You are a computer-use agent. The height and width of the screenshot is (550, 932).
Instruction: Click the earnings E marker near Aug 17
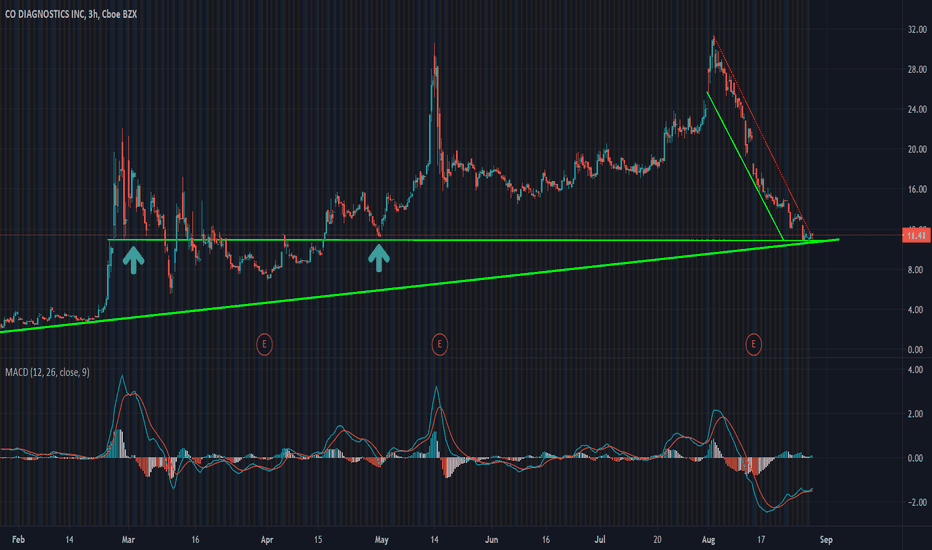754,344
